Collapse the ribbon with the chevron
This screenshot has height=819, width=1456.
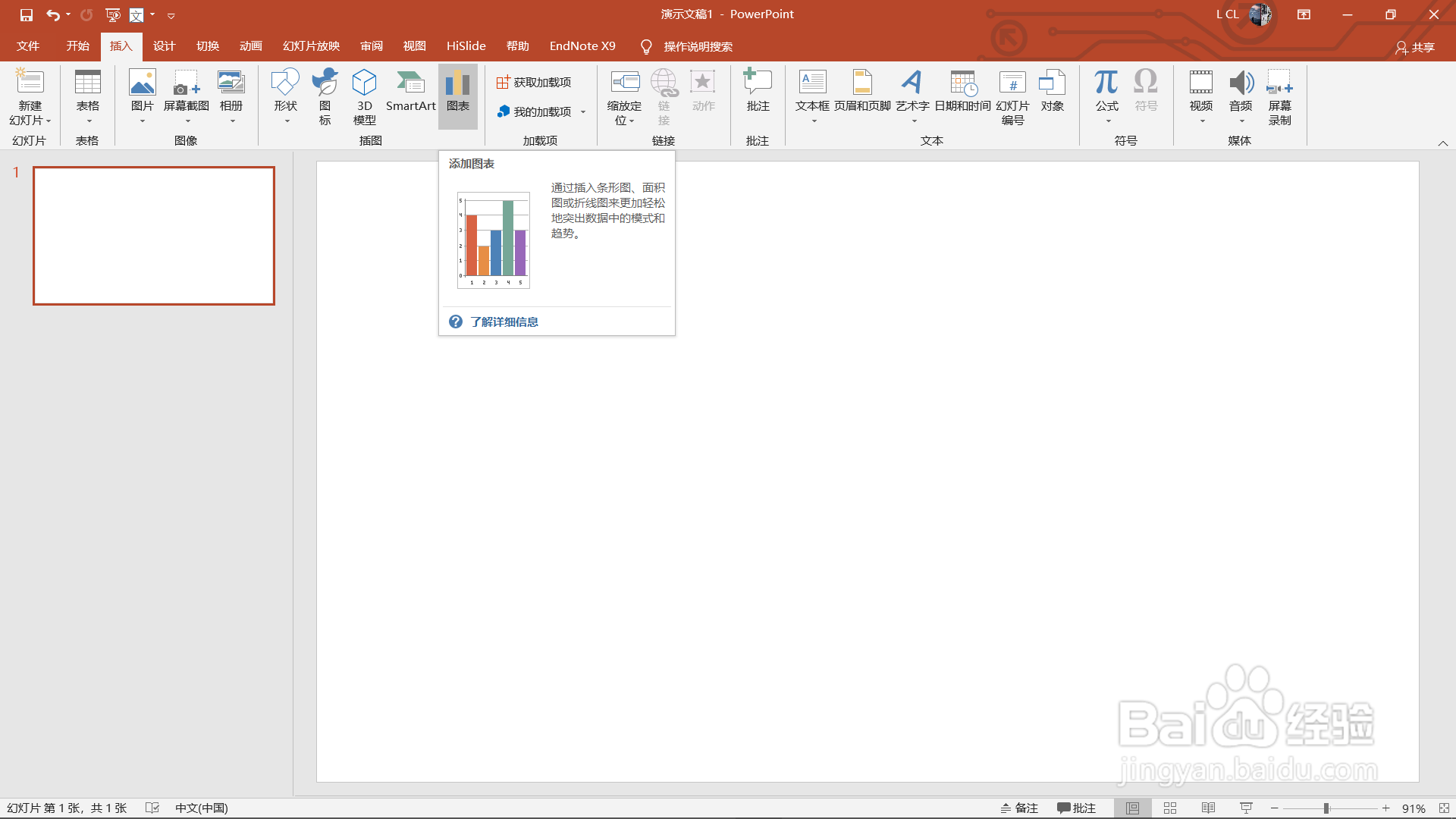(1443, 143)
